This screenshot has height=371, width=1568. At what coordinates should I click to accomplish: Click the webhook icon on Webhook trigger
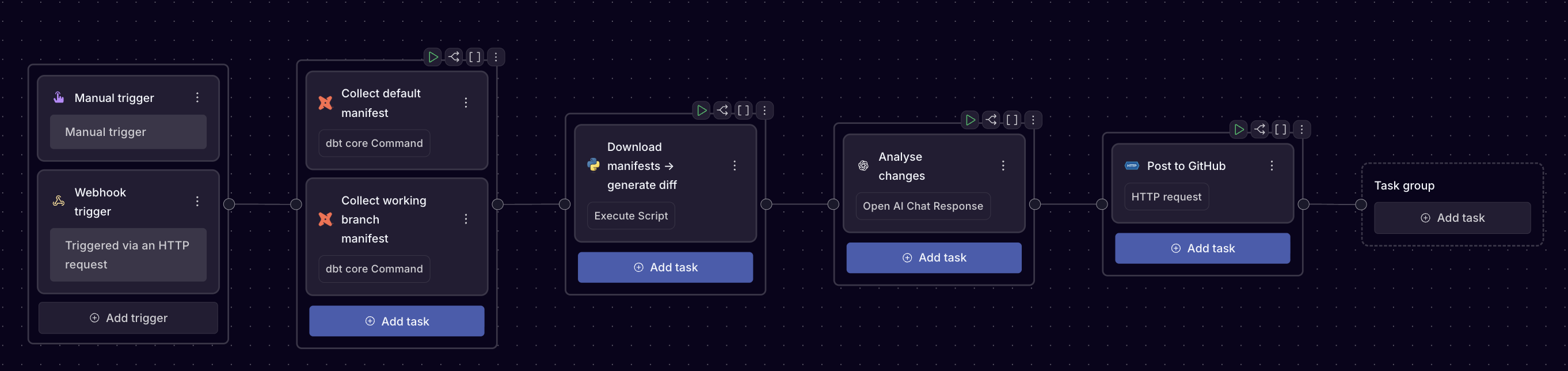pos(59,201)
